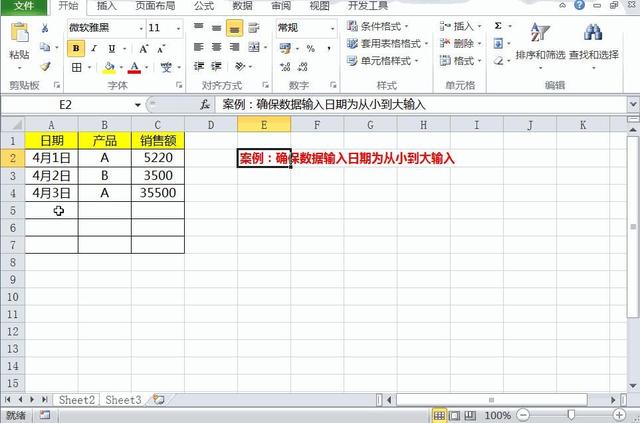
Task: Switch to the 插入 ribbon tab
Action: (107, 6)
